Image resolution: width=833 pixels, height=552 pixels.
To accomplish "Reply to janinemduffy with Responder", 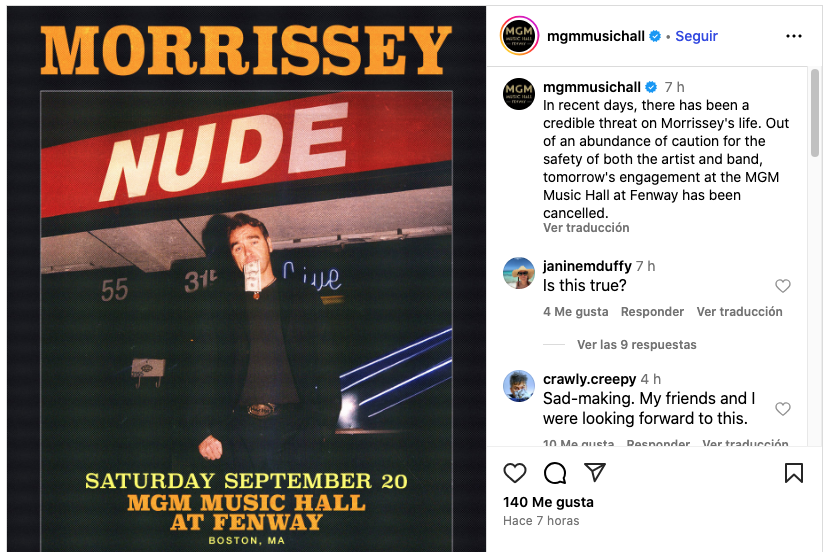I will pyautogui.click(x=652, y=312).
